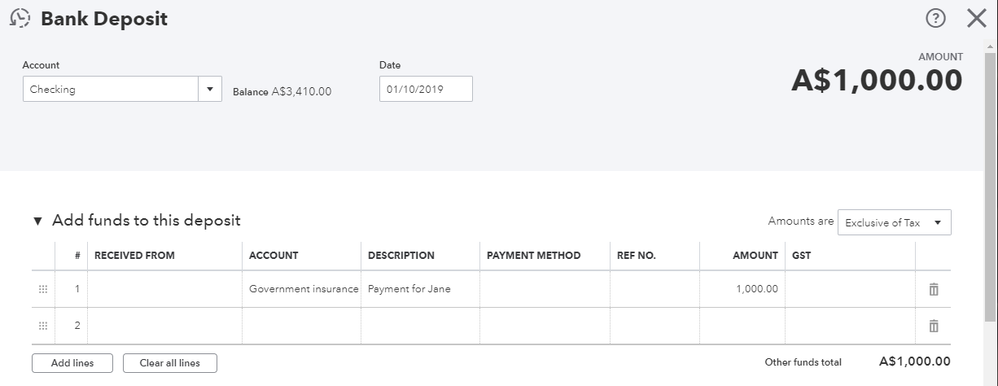
Task: Close the Bank Deposit window
Action: pyautogui.click(x=976, y=18)
